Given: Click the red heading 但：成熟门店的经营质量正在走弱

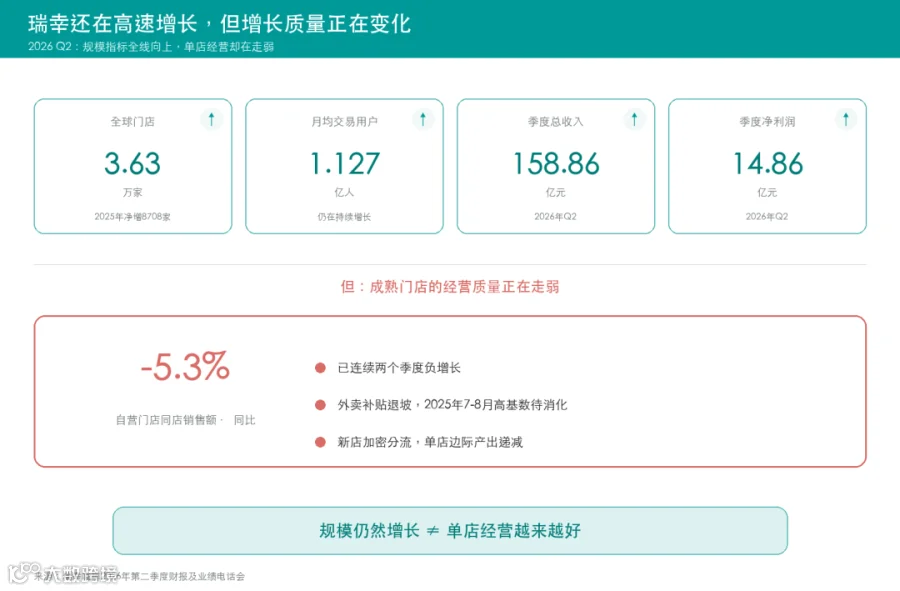Looking at the screenshot, I should (450, 287).
